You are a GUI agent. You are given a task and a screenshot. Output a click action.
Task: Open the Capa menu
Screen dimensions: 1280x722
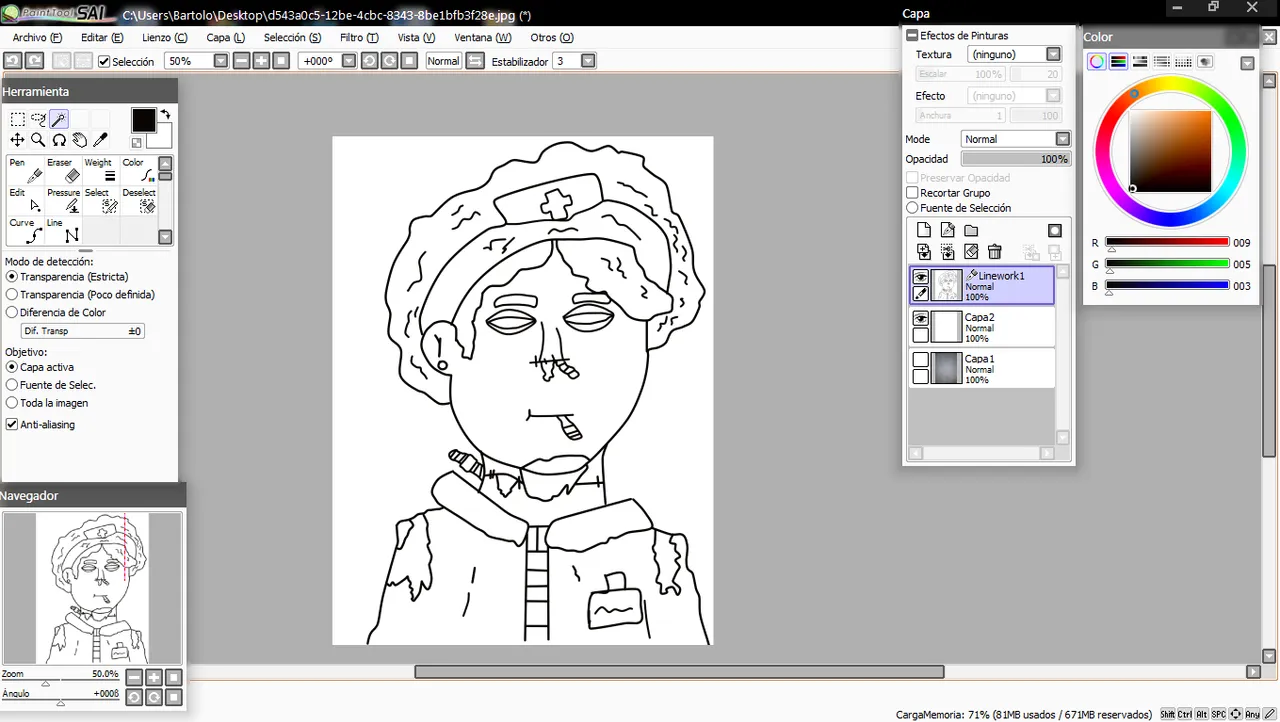click(x=225, y=38)
